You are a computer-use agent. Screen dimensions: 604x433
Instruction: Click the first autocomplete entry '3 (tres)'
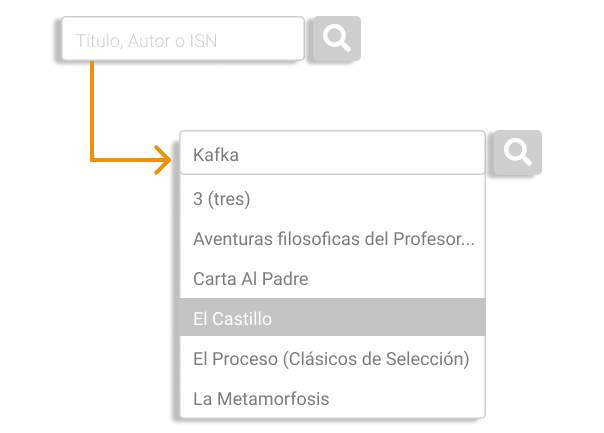221,199
